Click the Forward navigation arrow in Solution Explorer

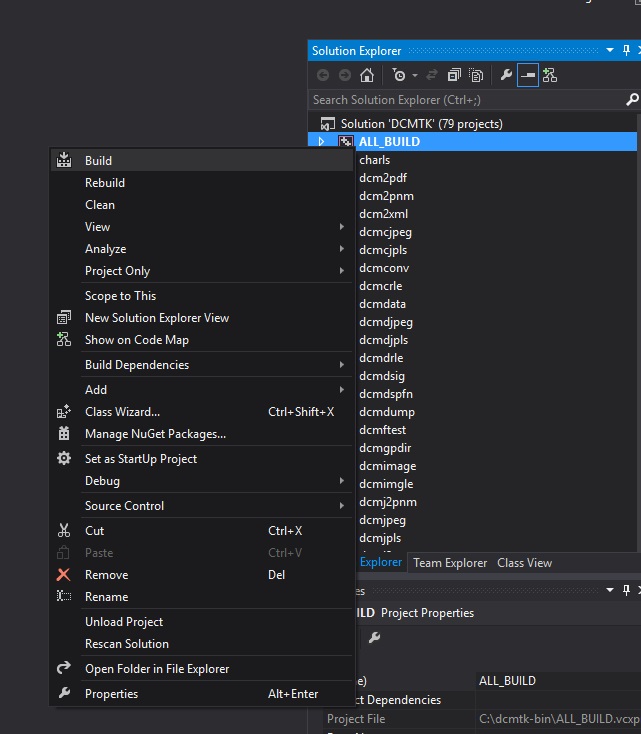pyautogui.click(x=345, y=75)
